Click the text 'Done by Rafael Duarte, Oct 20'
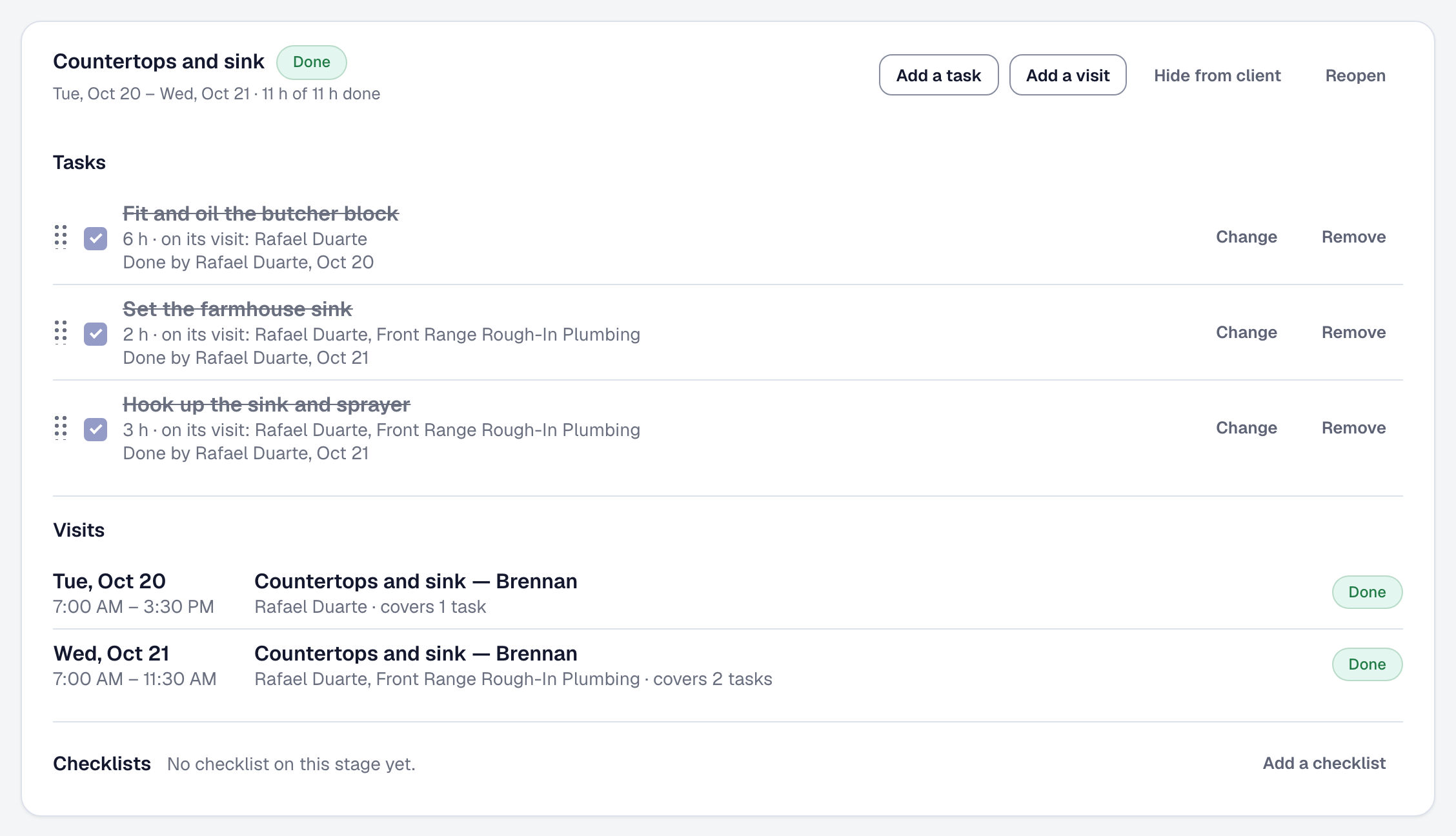1456x836 pixels. pos(248,263)
